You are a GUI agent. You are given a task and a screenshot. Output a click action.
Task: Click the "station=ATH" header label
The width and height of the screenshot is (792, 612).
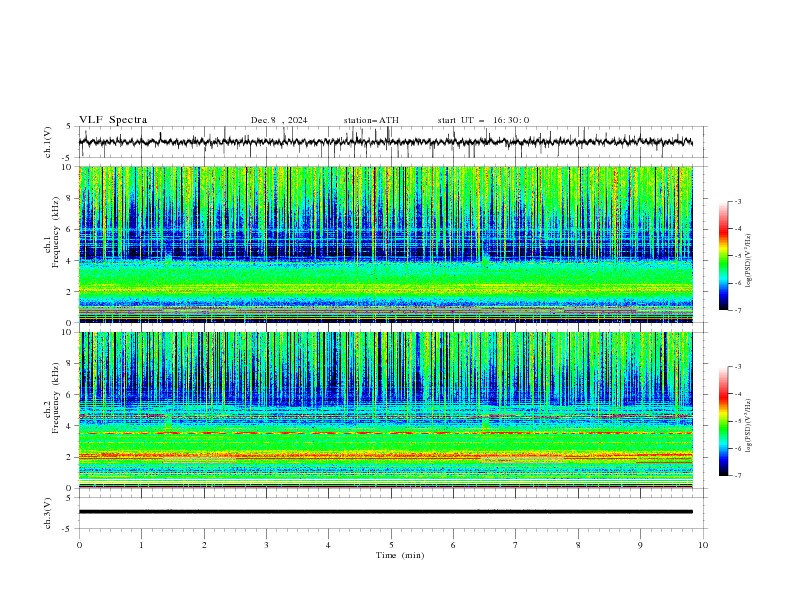[371, 120]
